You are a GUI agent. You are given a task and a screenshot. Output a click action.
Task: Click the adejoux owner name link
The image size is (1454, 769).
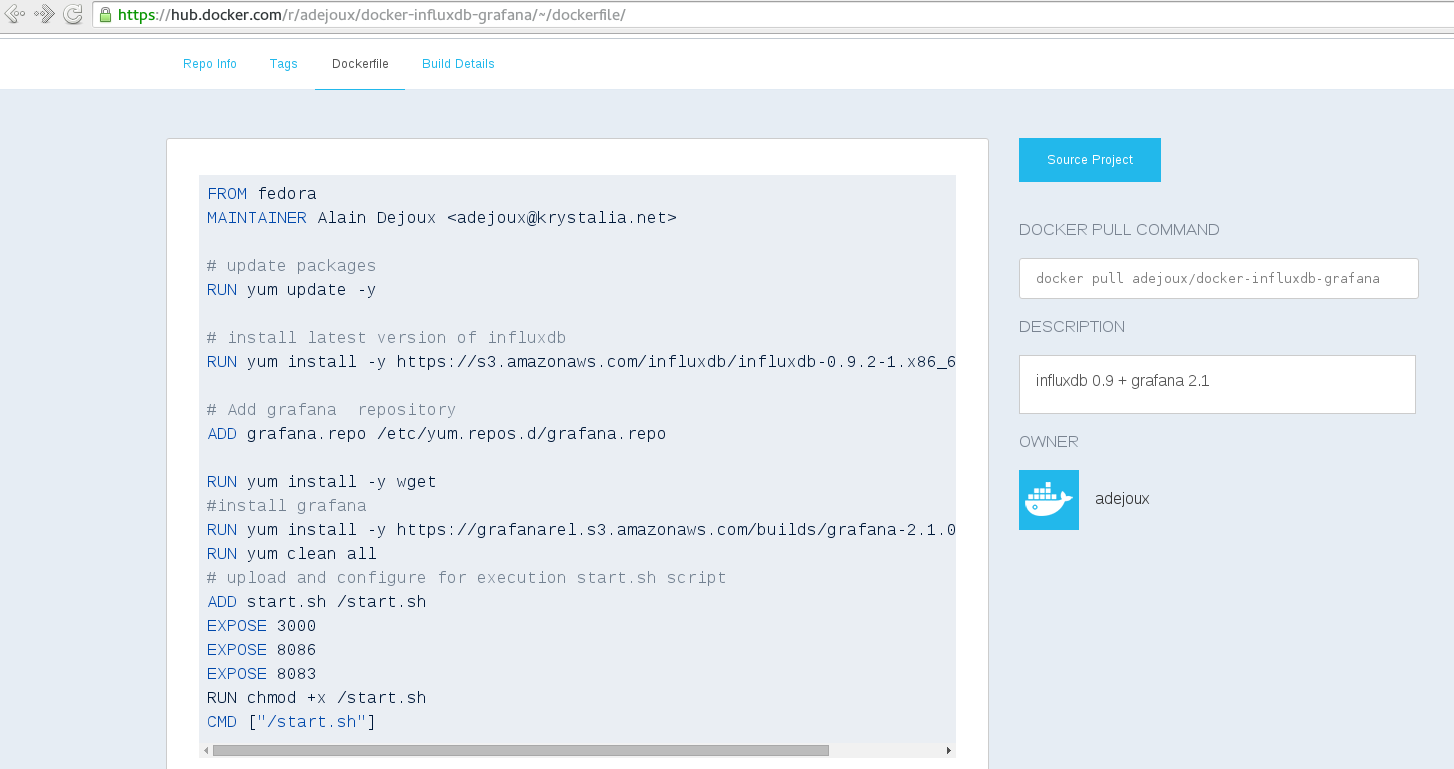pyautogui.click(x=1122, y=498)
